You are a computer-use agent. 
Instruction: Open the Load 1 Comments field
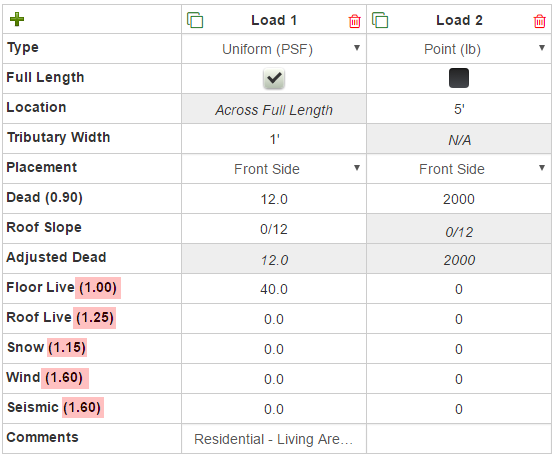(274, 439)
